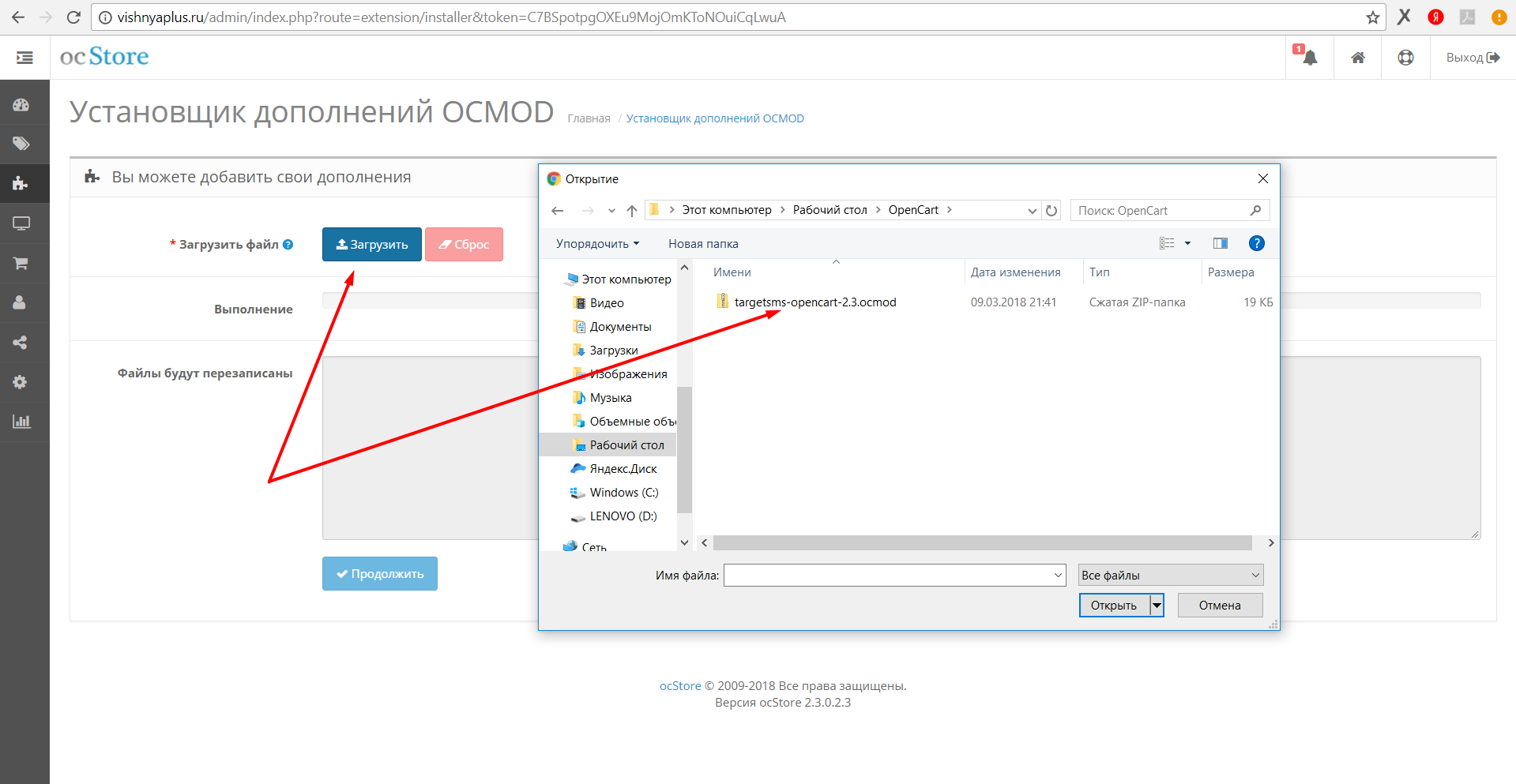Screen dimensions: 1516x784
Task: Toggle the preview pane in file dialog
Action: coord(1220,243)
